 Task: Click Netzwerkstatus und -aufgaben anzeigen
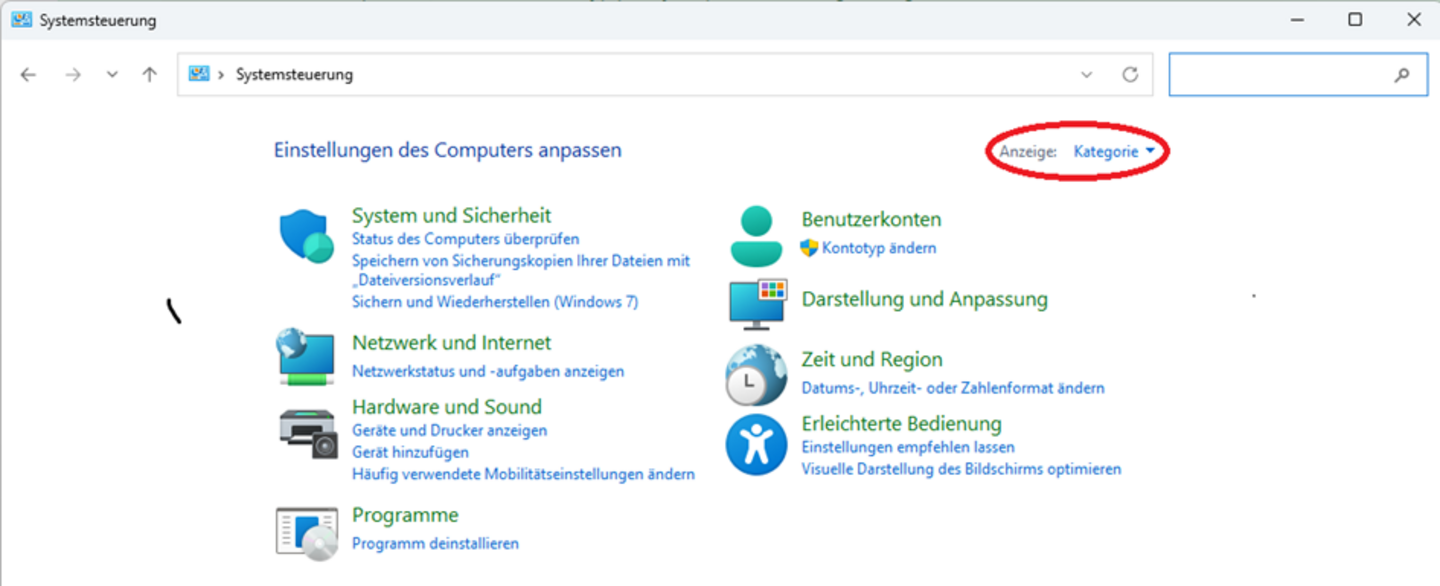point(487,371)
